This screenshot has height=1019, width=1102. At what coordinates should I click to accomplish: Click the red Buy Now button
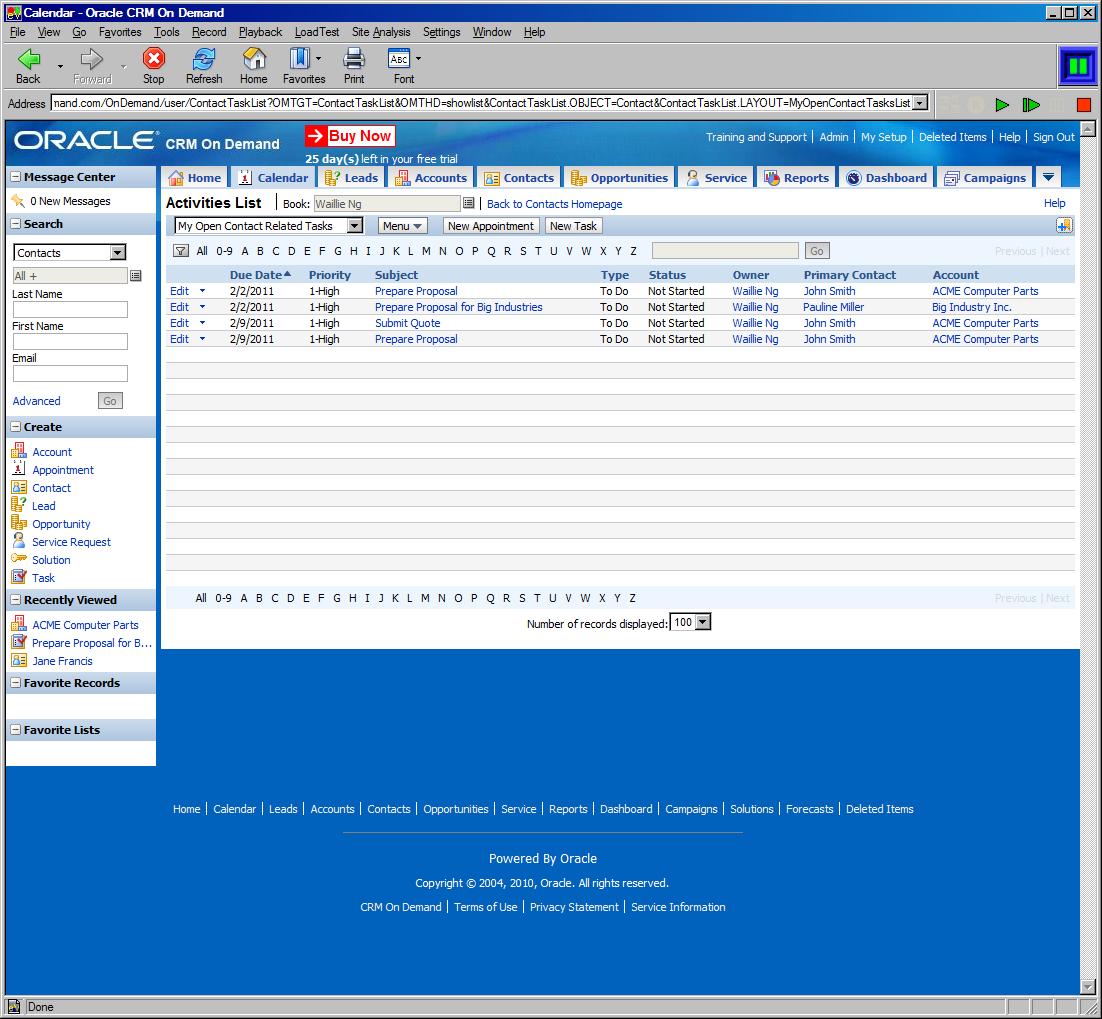click(x=350, y=136)
